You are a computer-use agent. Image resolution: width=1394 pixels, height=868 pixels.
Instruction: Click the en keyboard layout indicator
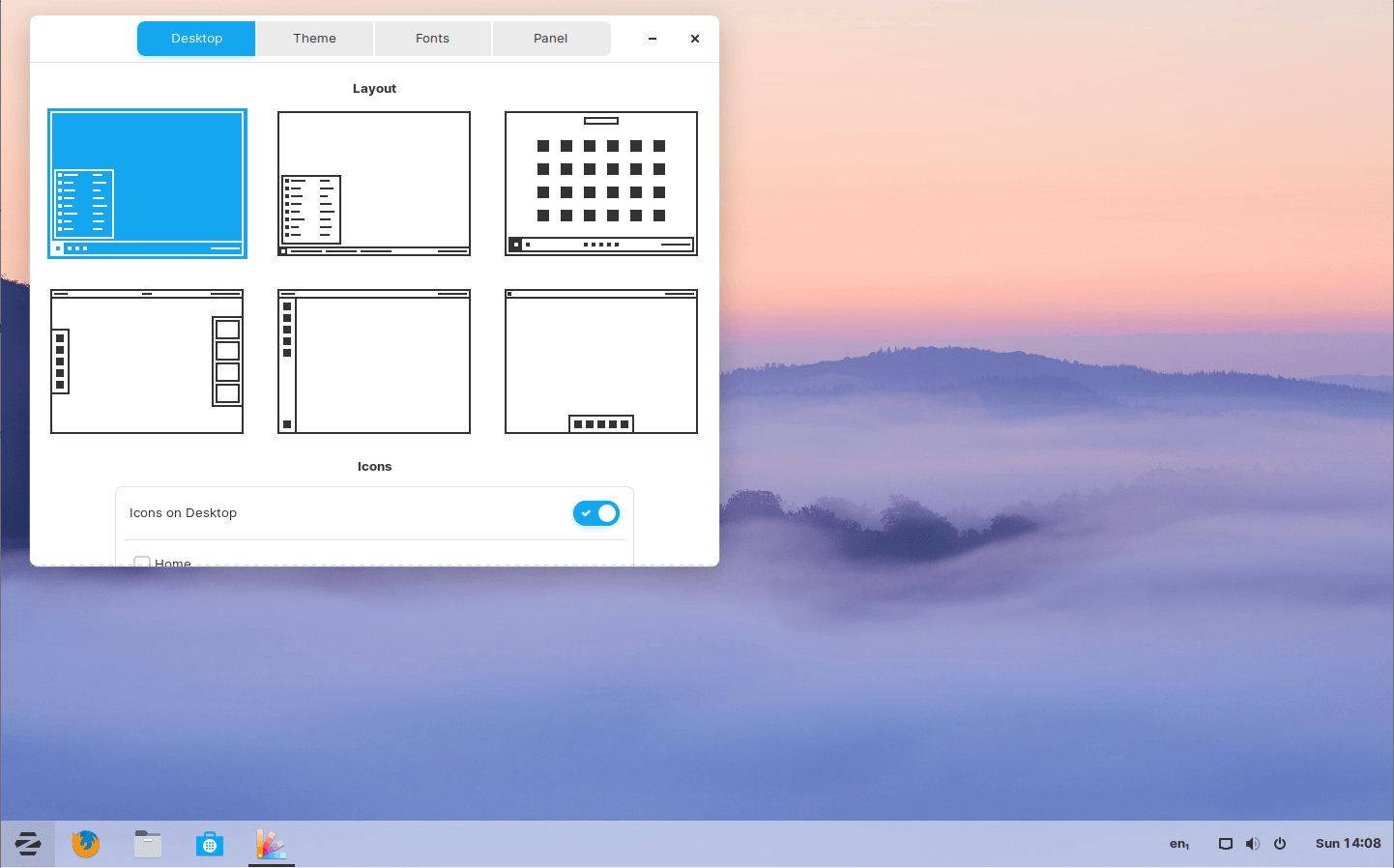pyautogui.click(x=1178, y=843)
